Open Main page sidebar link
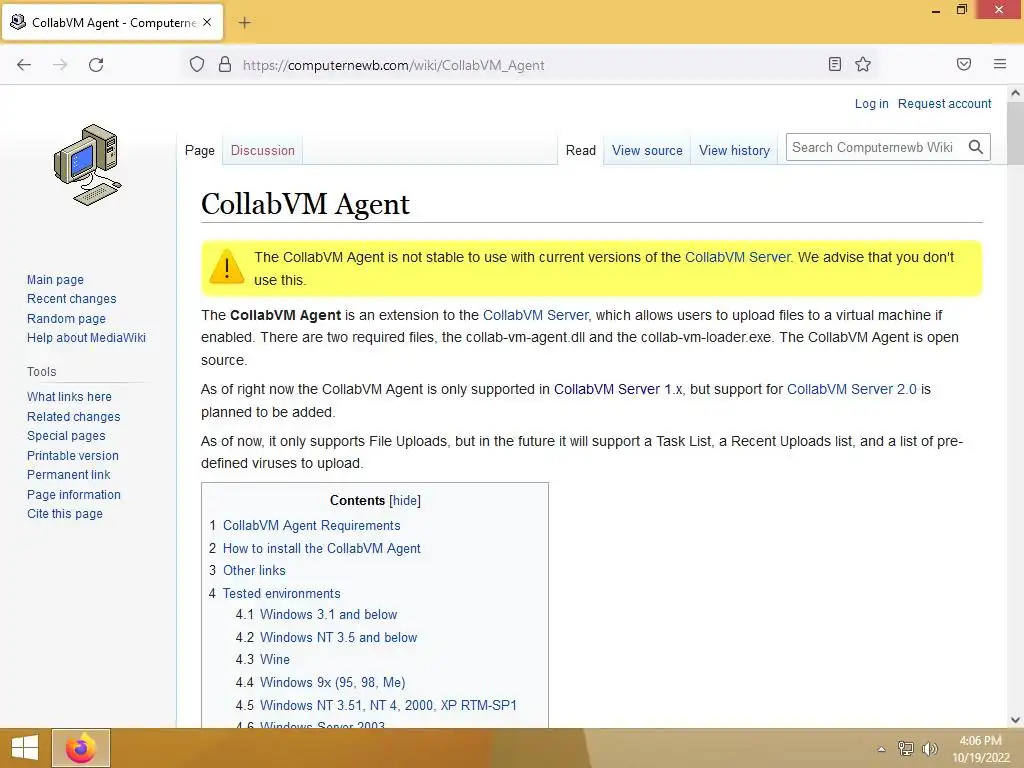Image resolution: width=1024 pixels, height=768 pixels. click(56, 280)
